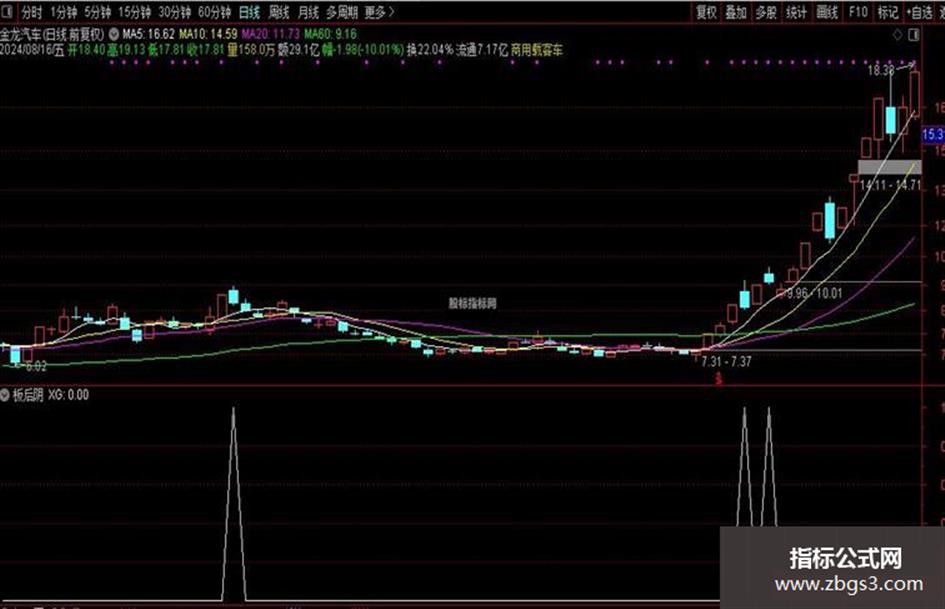945x609 pixels.
Task: Select the 30分钟 period tab
Action: click(174, 12)
